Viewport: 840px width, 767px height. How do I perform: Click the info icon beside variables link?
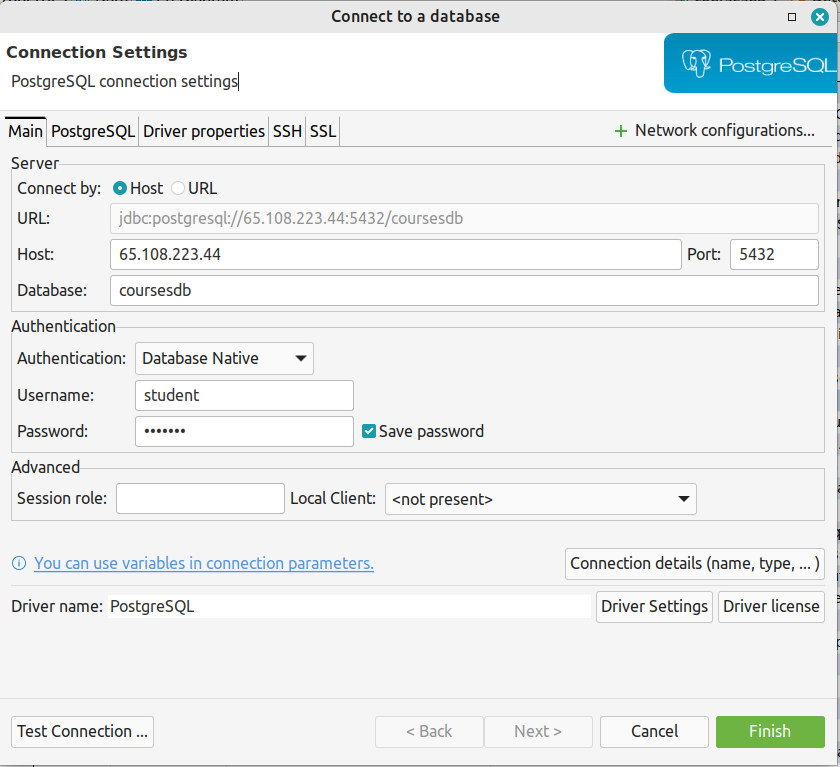pyautogui.click(x=18, y=564)
